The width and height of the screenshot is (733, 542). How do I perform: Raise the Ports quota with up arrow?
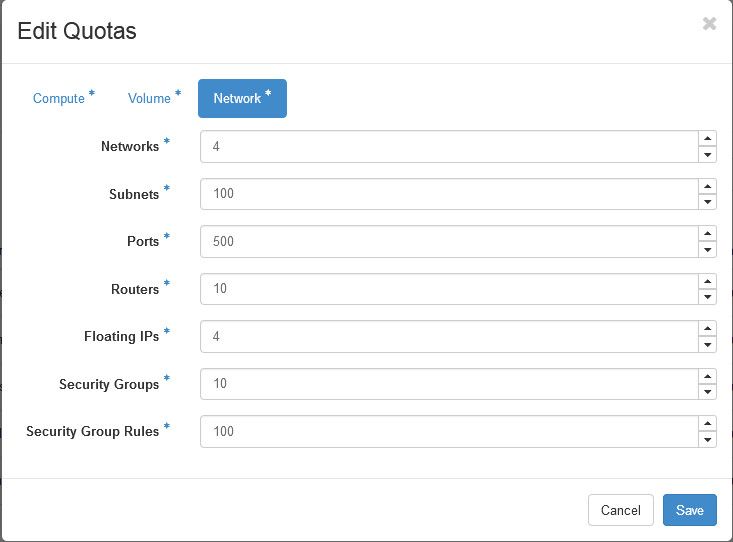tap(707, 233)
